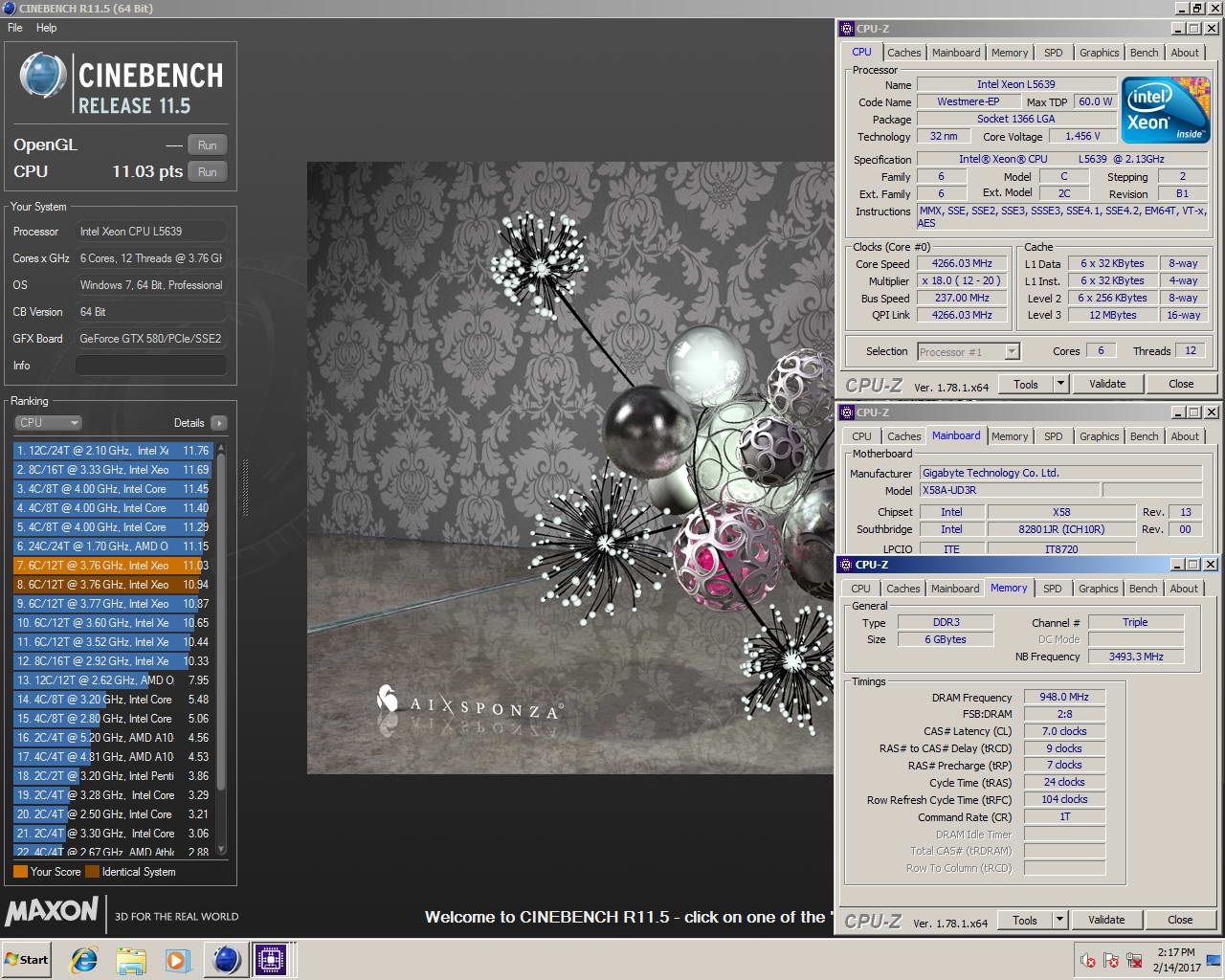Click the Memory CPU-Z window title icon
The height and width of the screenshot is (980, 1225).
pos(845,565)
